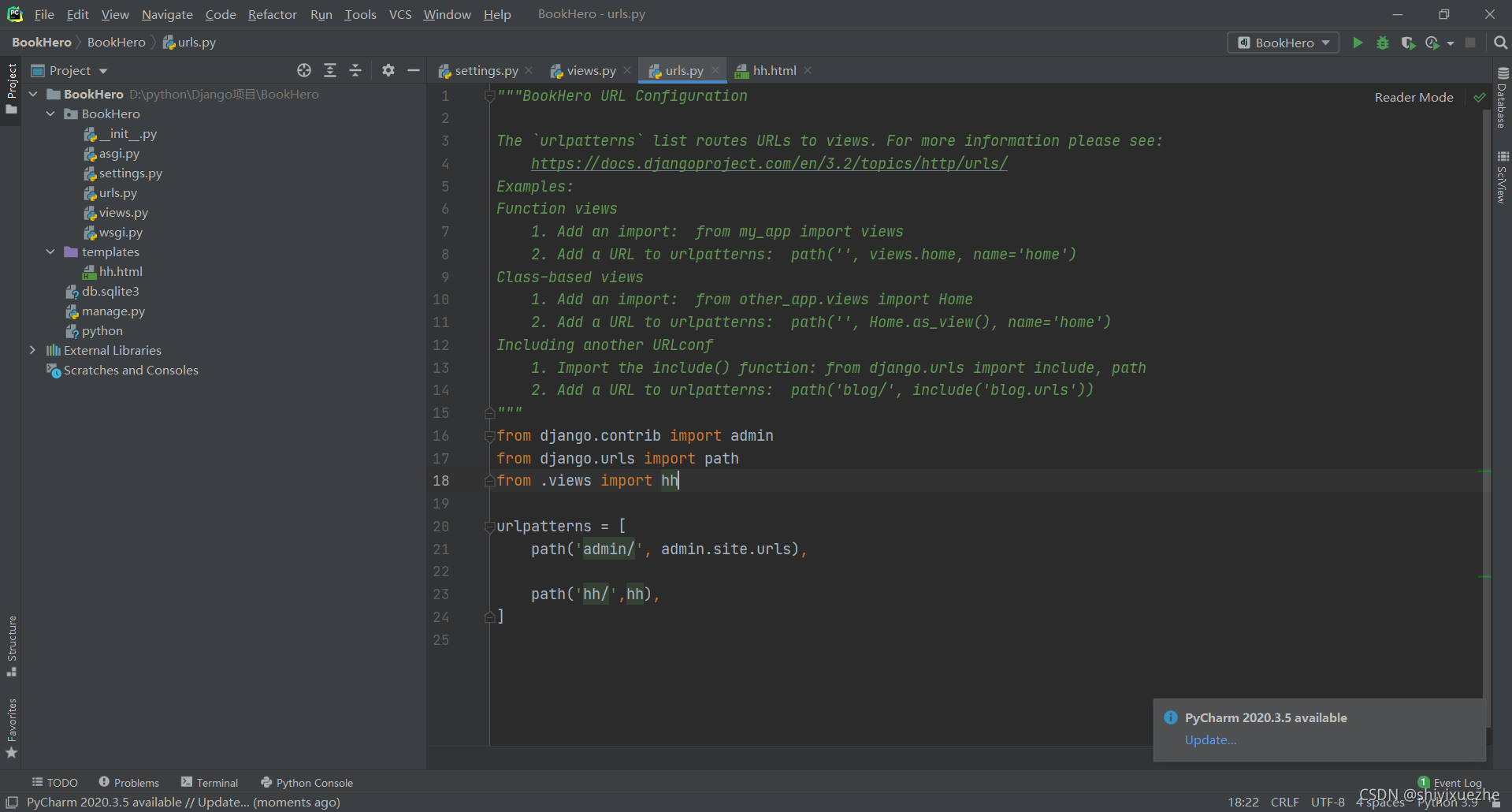Close the hh.html editor tab
Image resolution: width=1512 pixels, height=812 pixels.
coord(808,70)
